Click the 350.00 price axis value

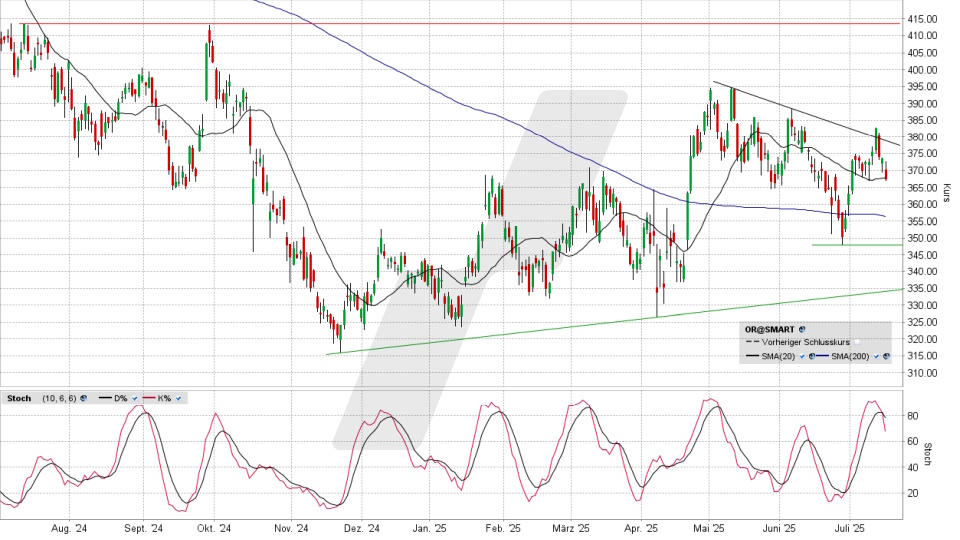click(923, 238)
